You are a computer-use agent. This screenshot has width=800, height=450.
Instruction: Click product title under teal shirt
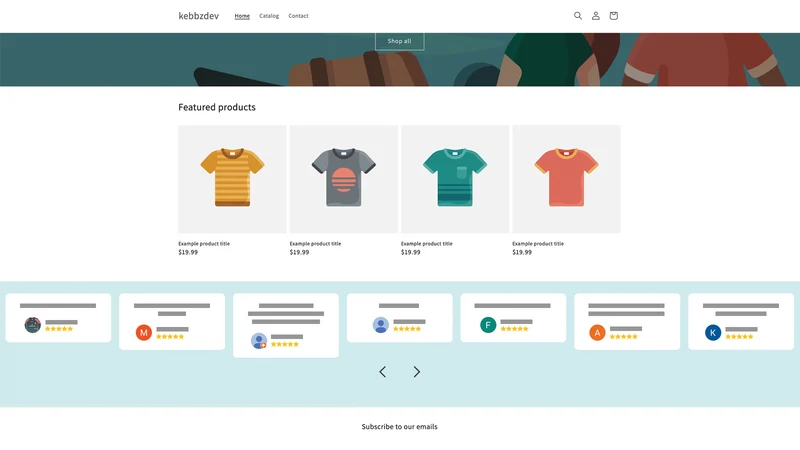[427, 244]
